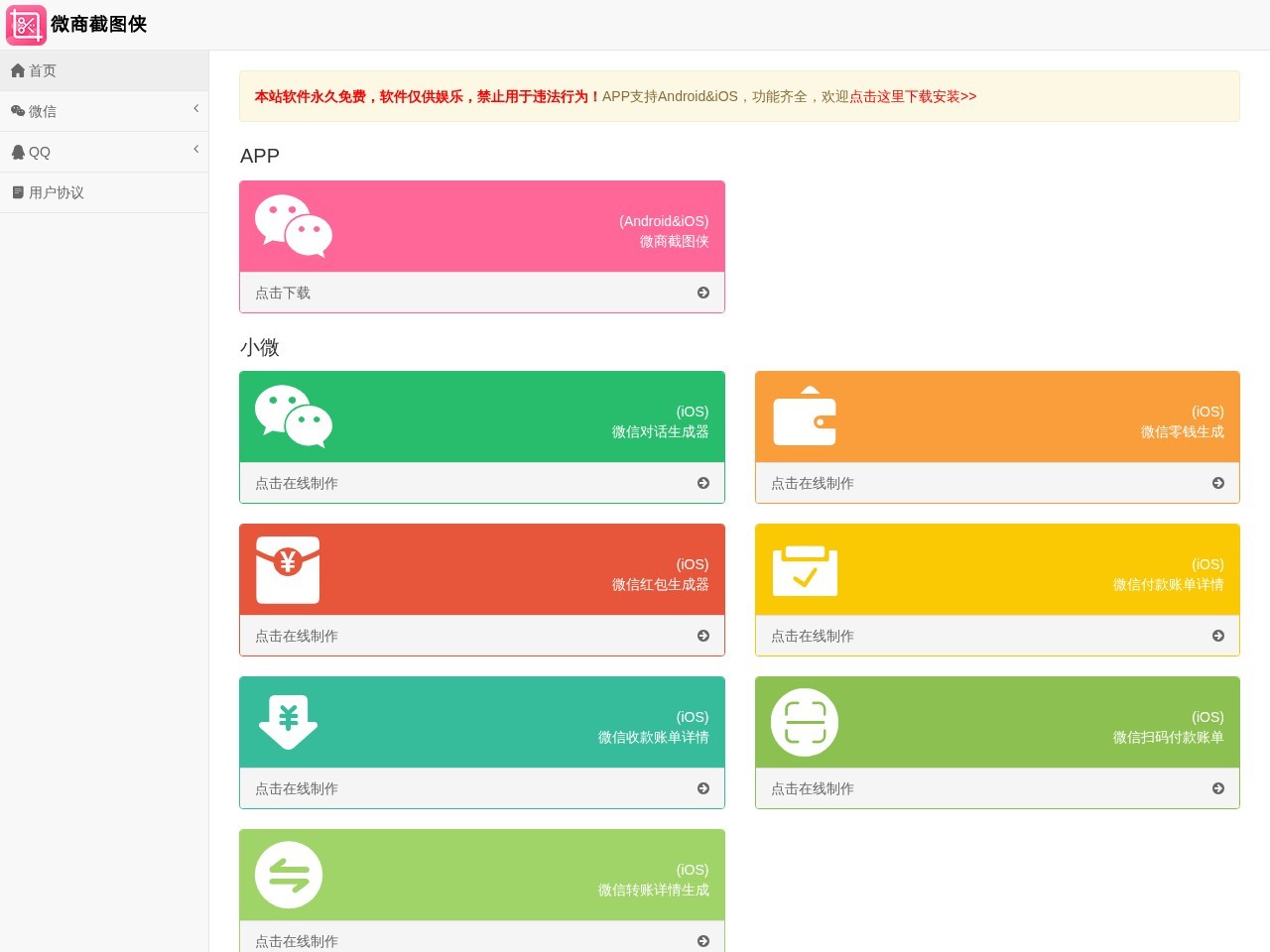The image size is (1270, 952).
Task: Click arrow icon under 微信对话生成器 card
Action: tap(703, 483)
